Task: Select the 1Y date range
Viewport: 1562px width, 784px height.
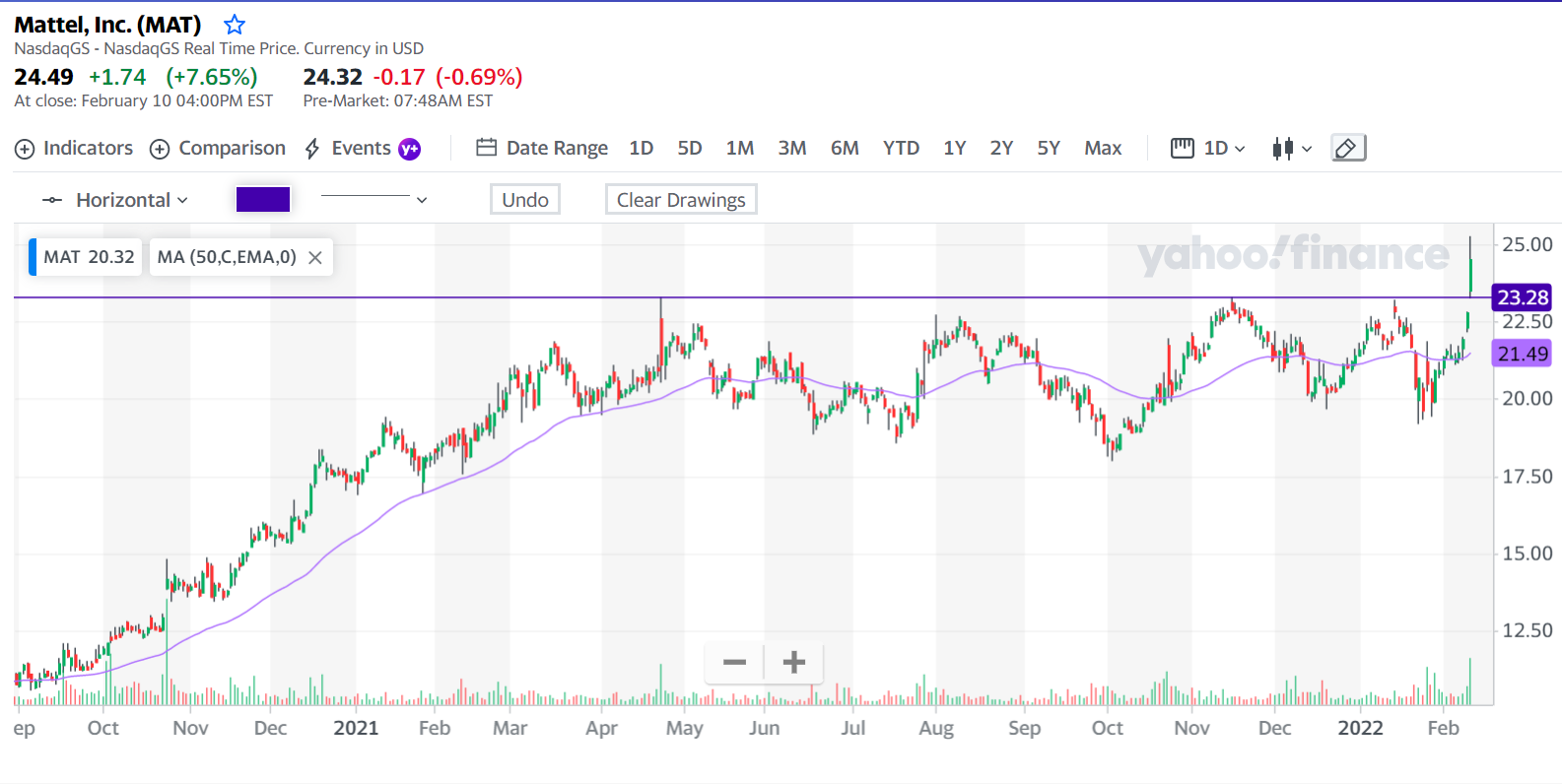Action: pyautogui.click(x=955, y=148)
